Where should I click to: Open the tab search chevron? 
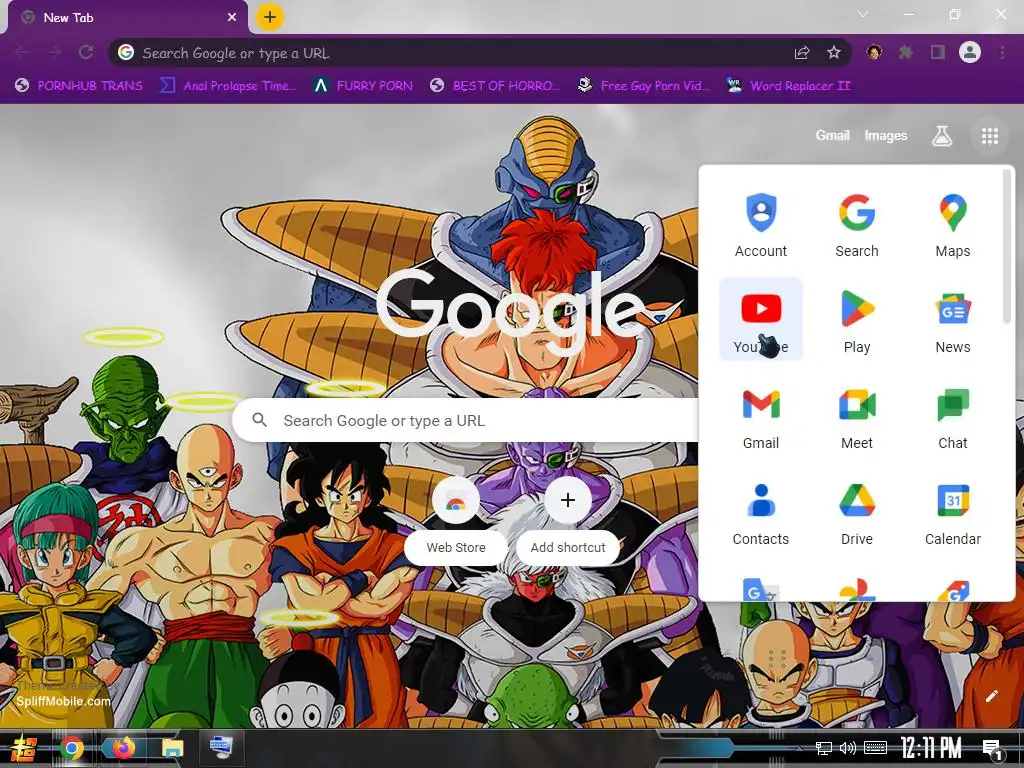click(x=863, y=14)
